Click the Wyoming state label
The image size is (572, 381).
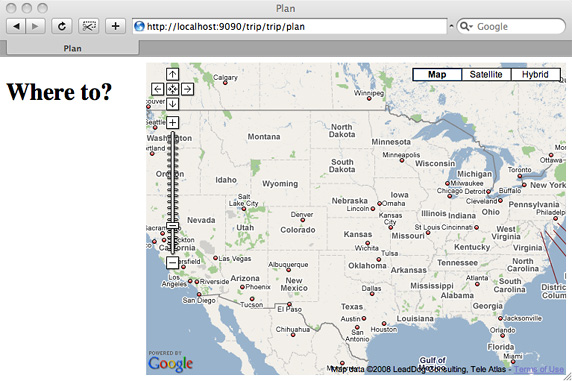280,184
